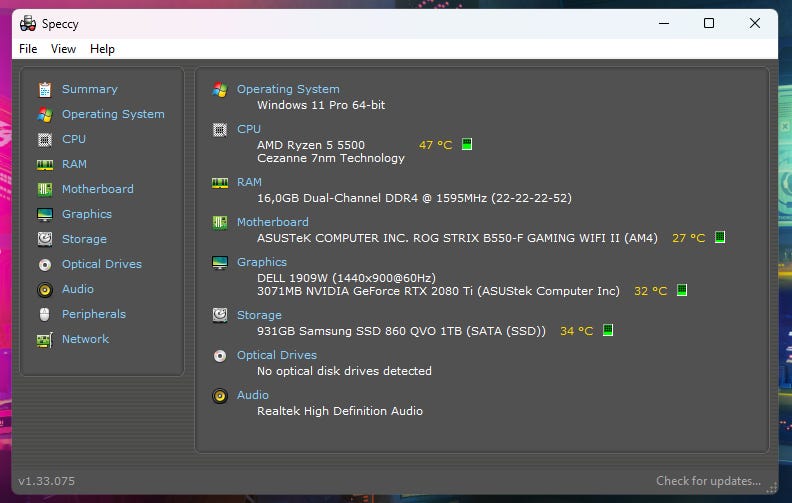792x503 pixels.
Task: Open the CPU heading link in summary
Action: [x=249, y=129]
